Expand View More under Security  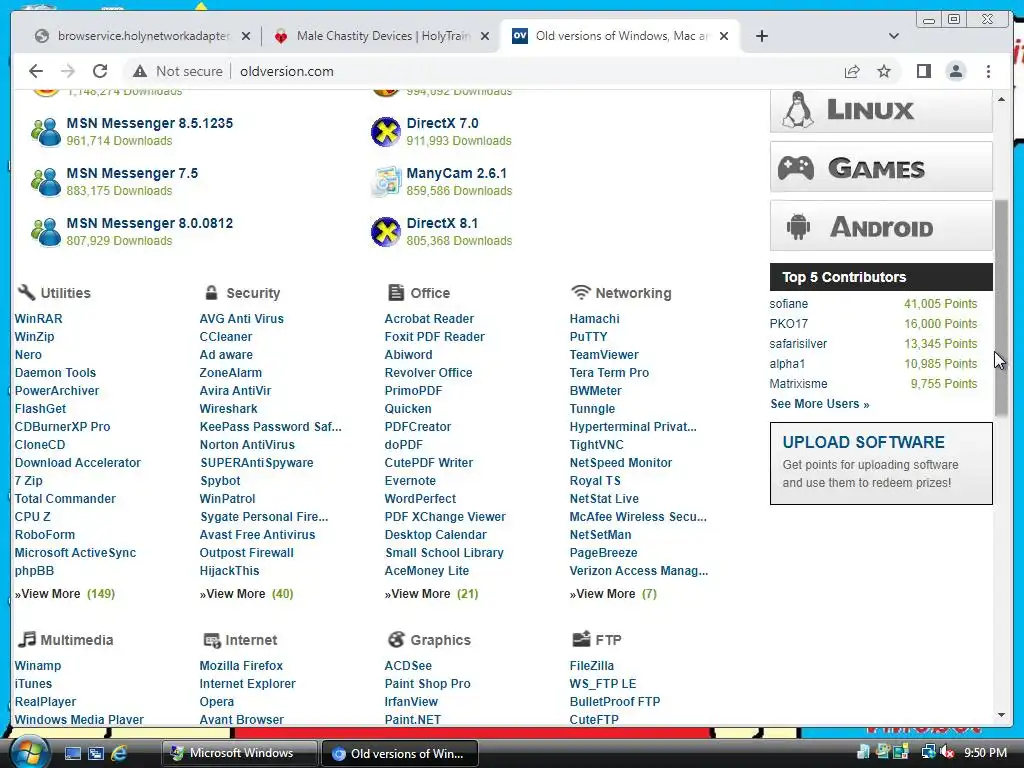point(246,594)
